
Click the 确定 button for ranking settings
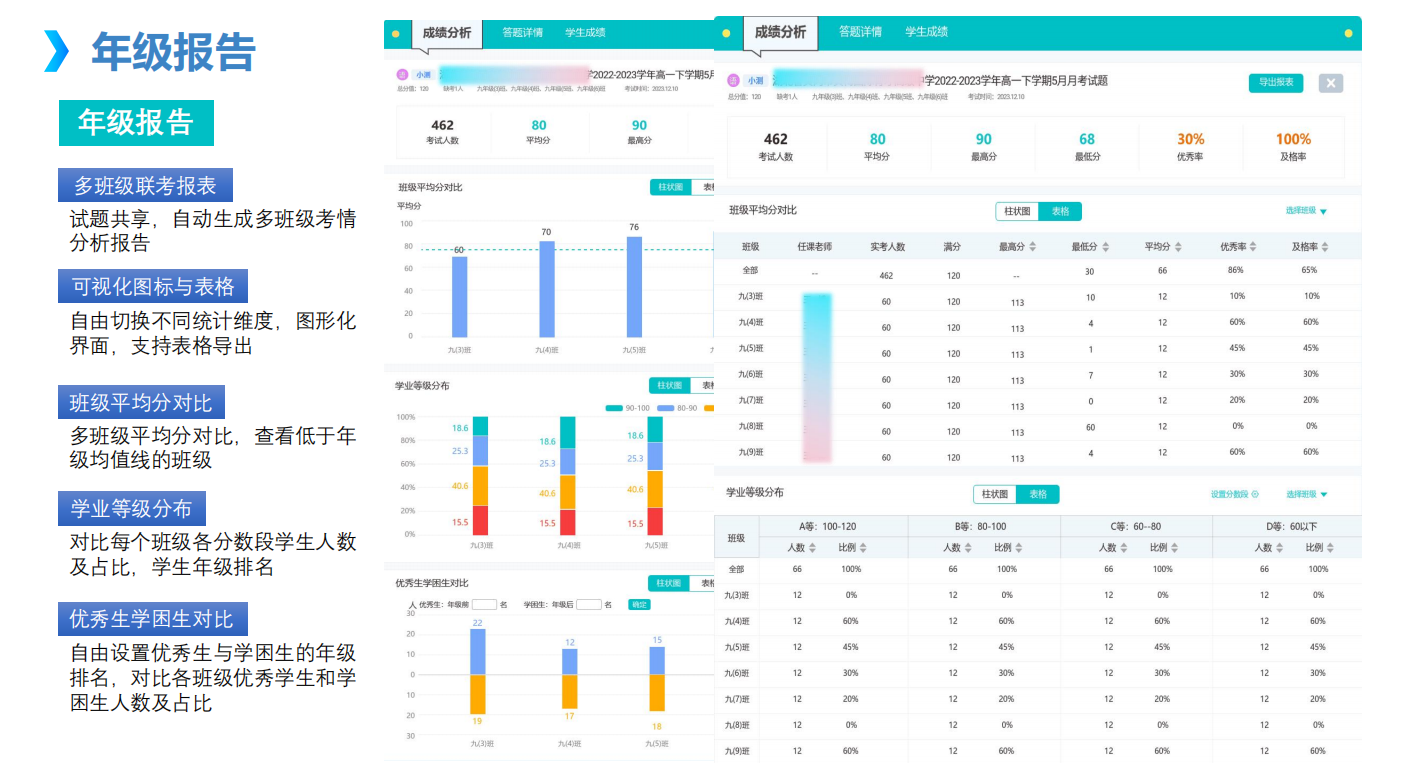click(638, 605)
